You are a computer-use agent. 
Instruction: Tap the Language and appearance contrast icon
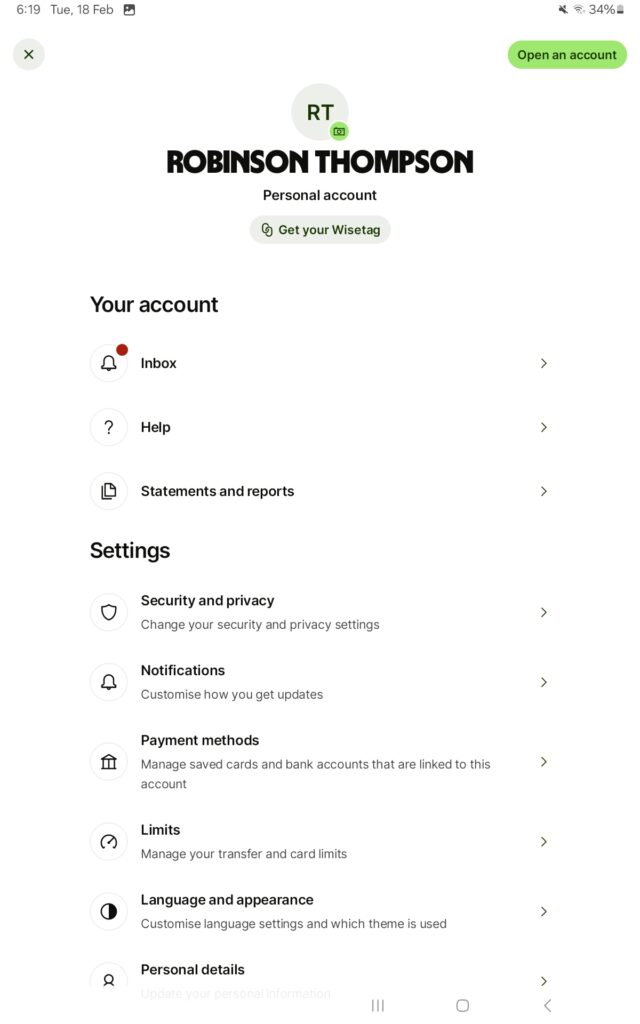tap(109, 911)
